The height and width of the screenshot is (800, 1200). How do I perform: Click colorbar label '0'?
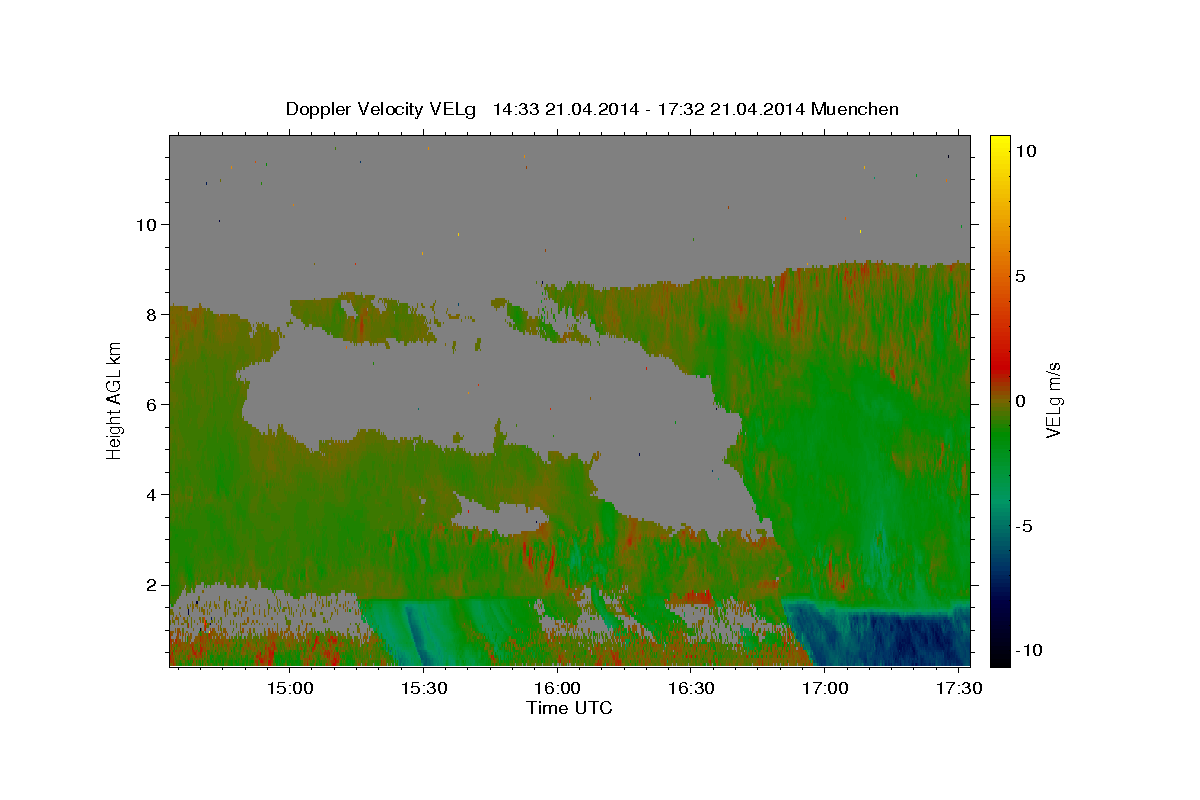(x=1019, y=401)
